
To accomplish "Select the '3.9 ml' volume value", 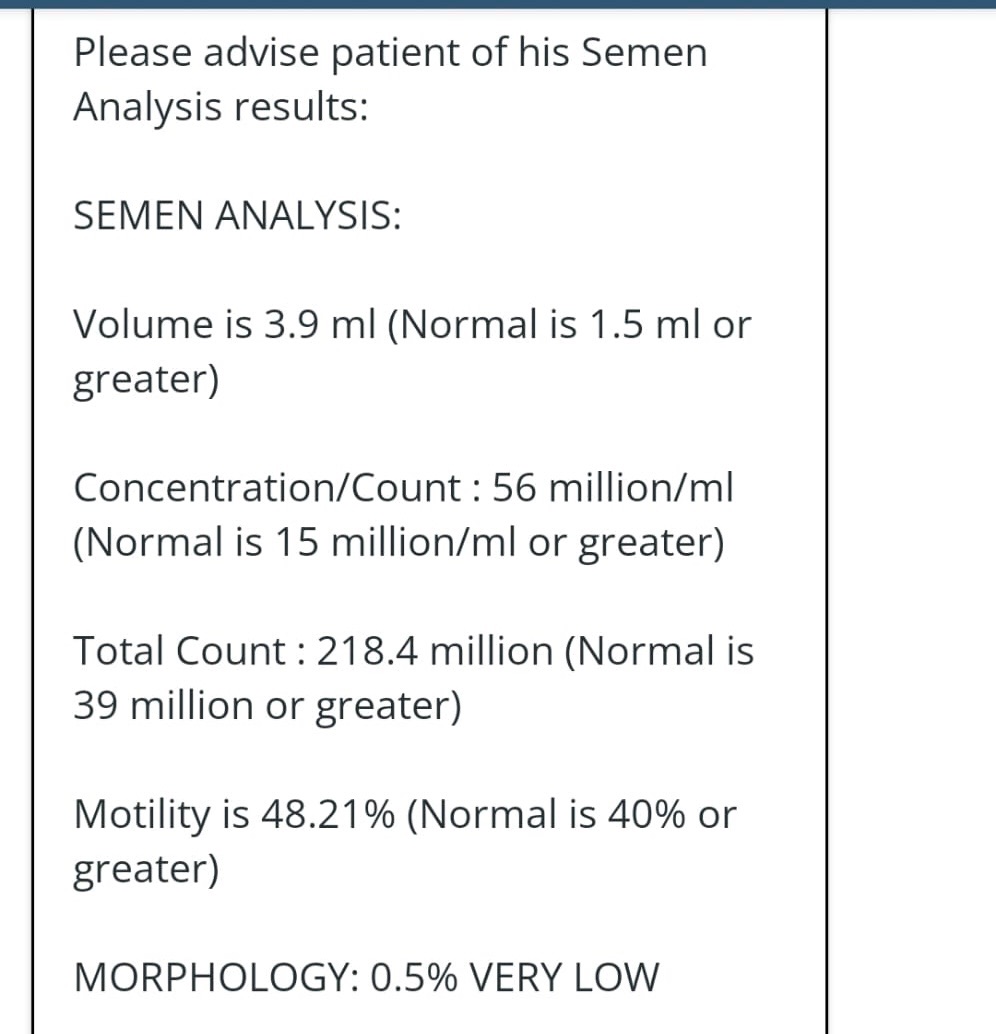I will [320, 324].
